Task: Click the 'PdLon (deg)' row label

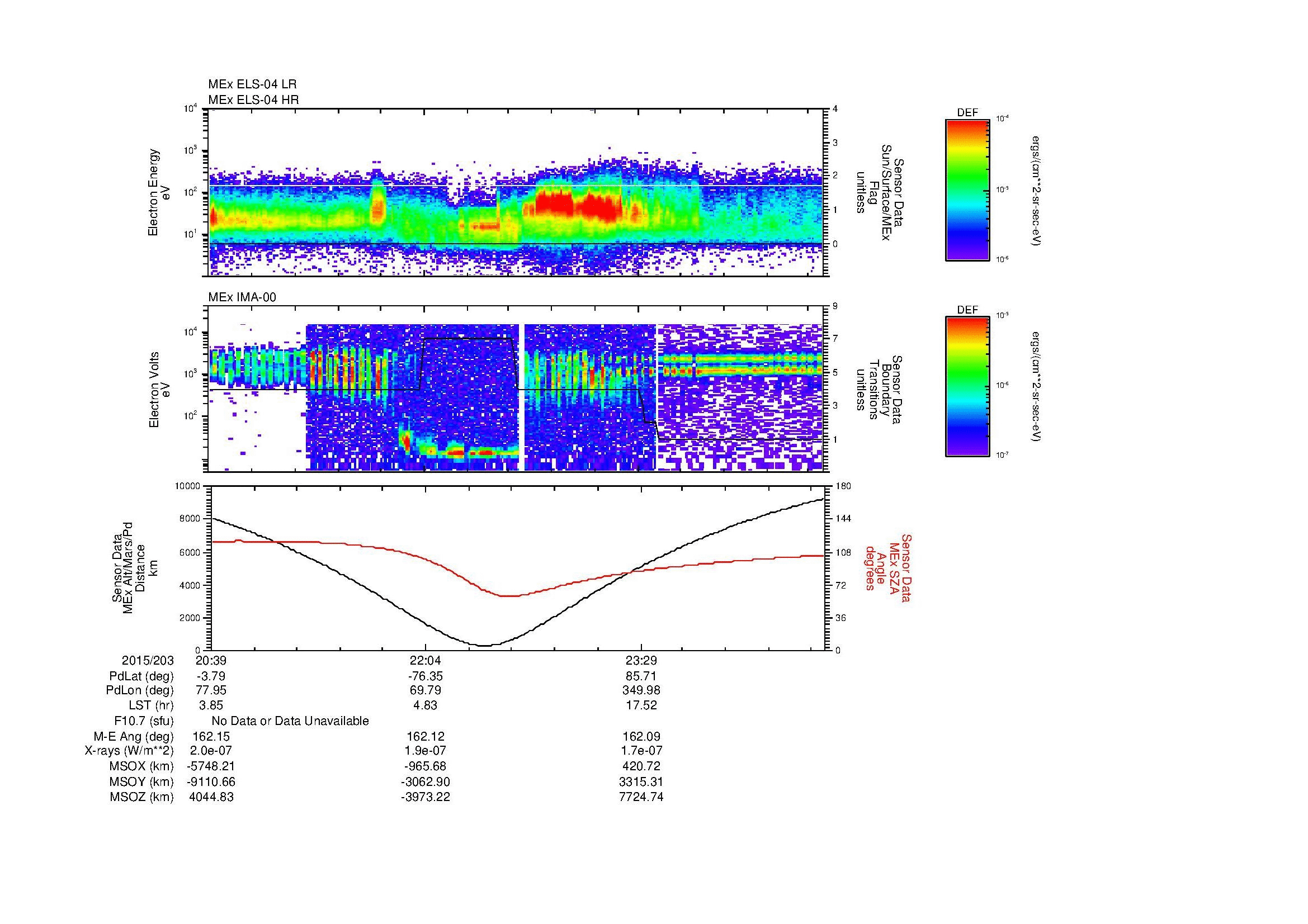Action: pyautogui.click(x=140, y=691)
